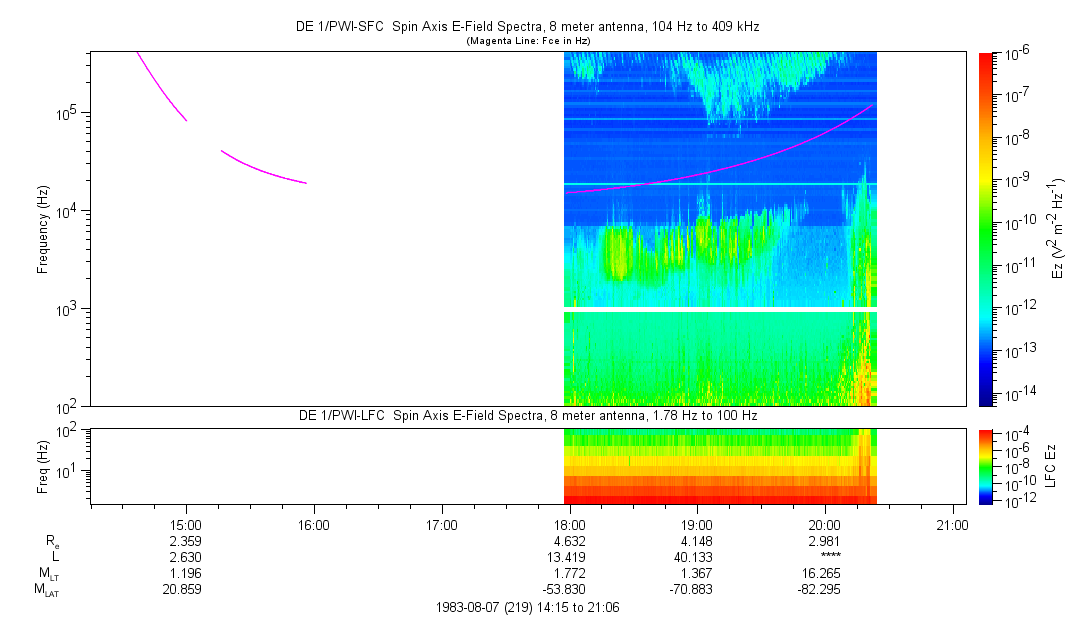The image size is (1083, 620).
Task: Click the 21:00 time axis tick label
Action: (951, 524)
